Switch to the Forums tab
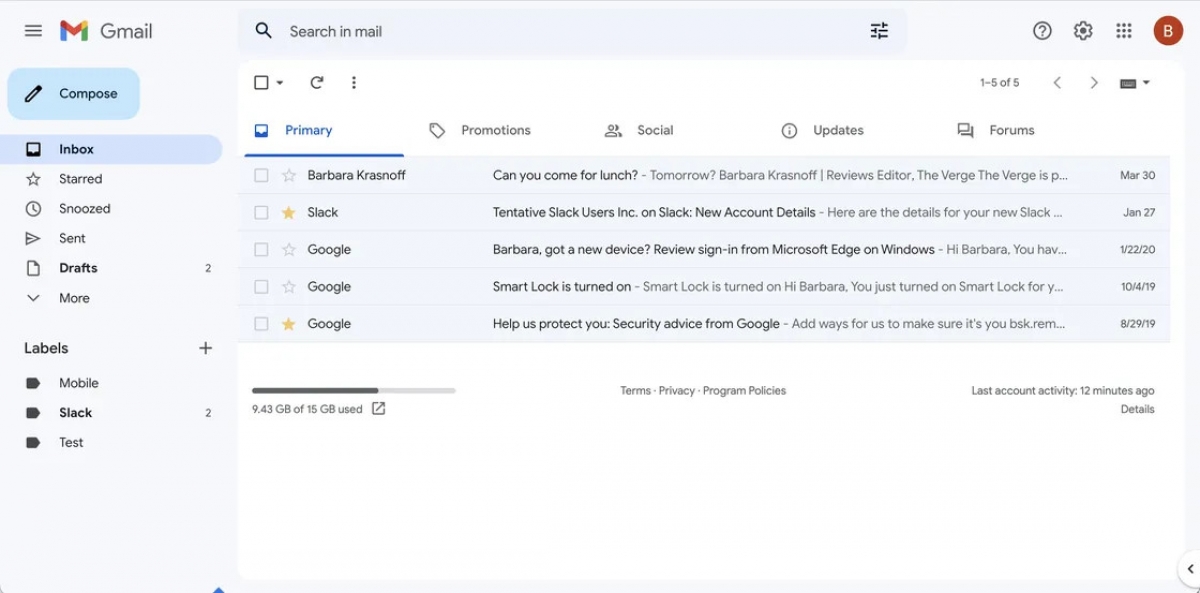This screenshot has width=1200, height=593. pos(1012,131)
